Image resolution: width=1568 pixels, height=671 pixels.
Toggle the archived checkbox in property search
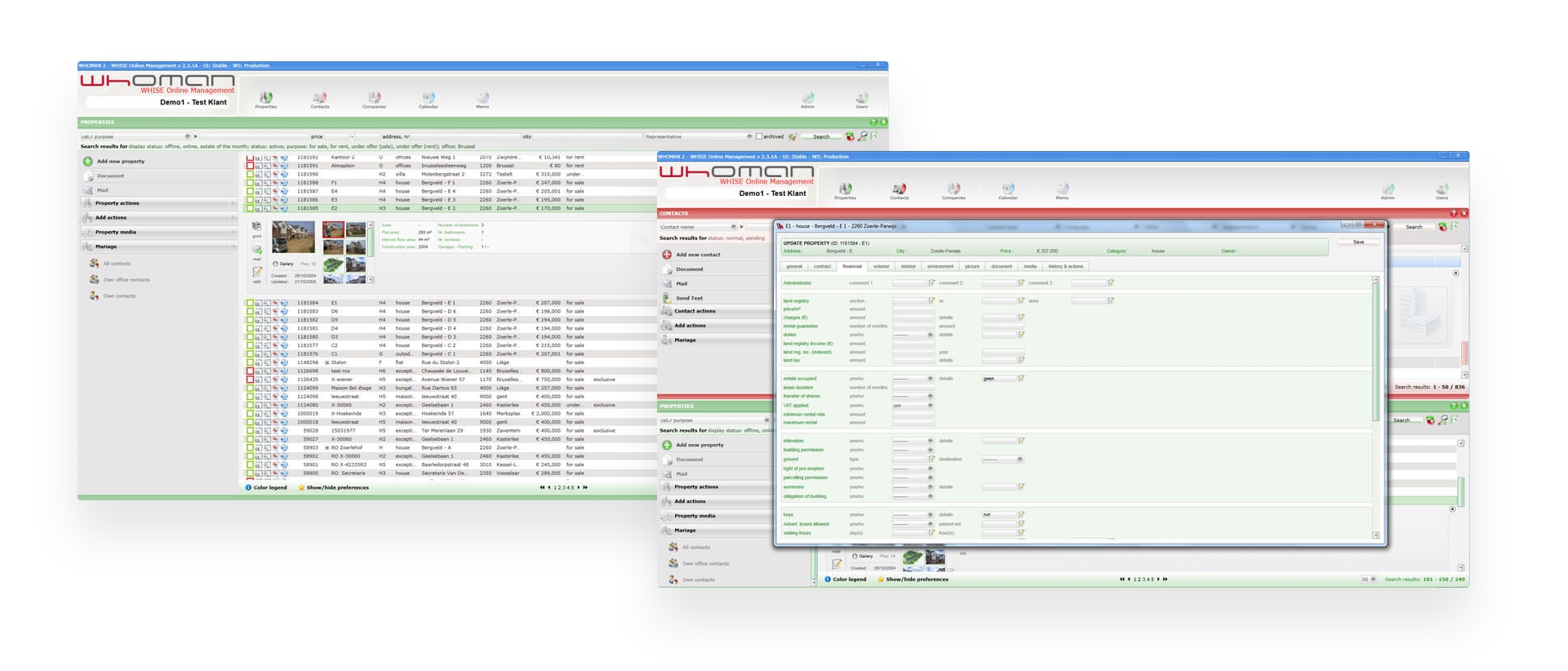click(759, 137)
